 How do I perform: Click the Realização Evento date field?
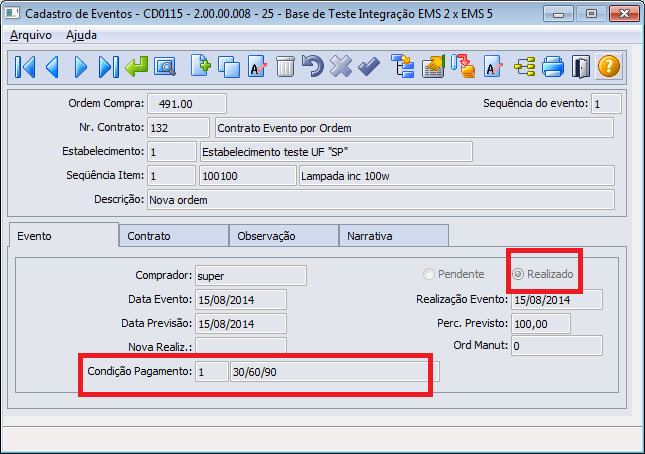coord(557,300)
